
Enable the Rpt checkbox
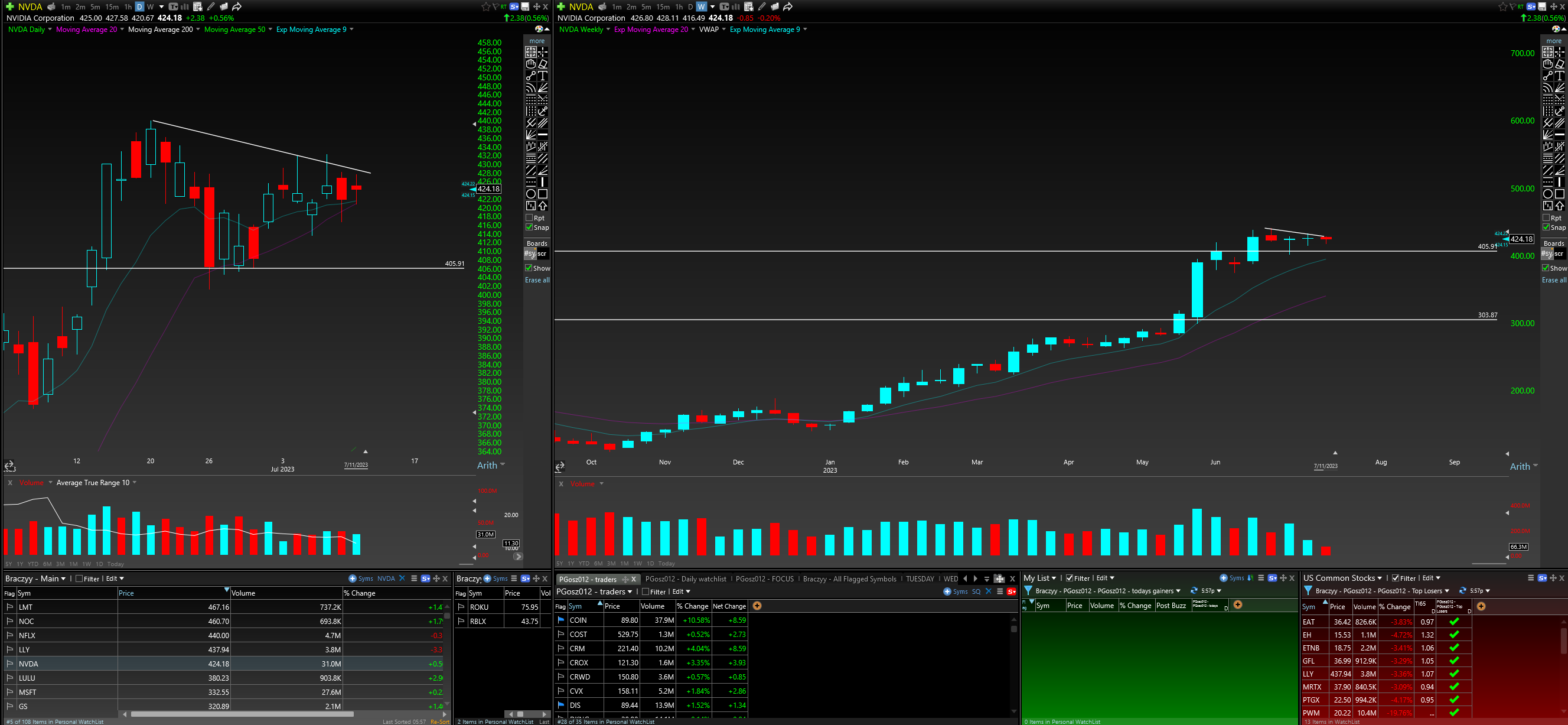(x=529, y=217)
